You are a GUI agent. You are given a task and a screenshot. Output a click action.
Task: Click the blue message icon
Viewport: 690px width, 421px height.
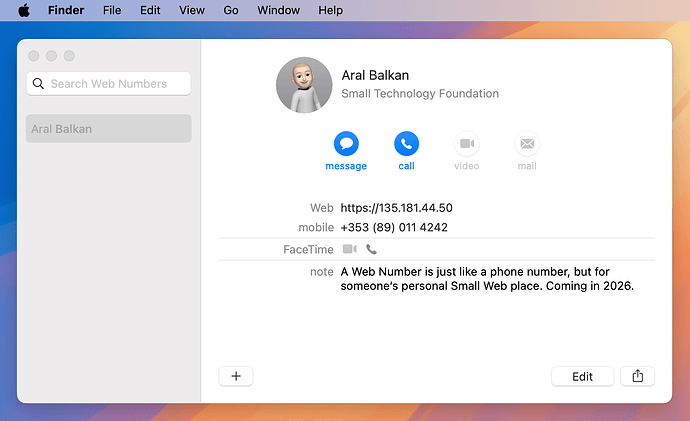point(346,143)
